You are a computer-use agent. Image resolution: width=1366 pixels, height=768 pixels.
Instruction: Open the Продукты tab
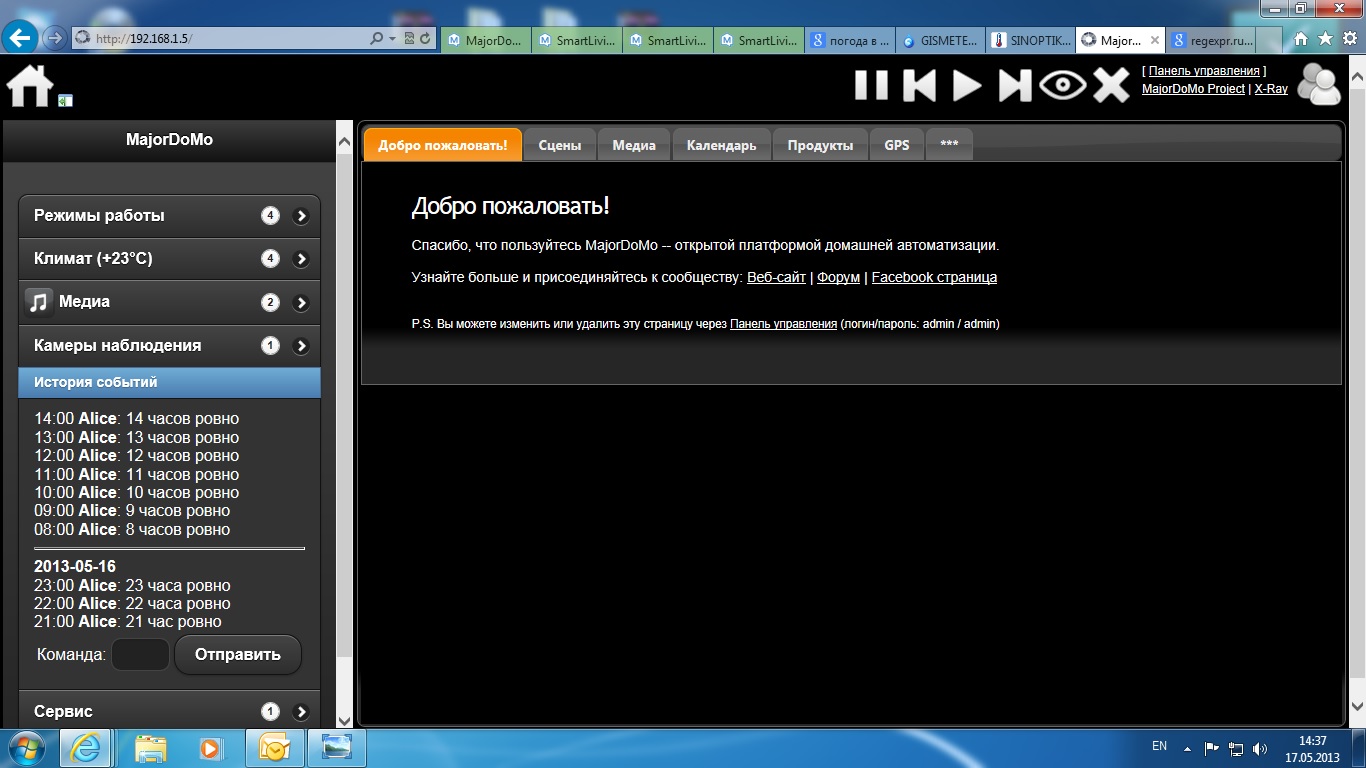820,144
